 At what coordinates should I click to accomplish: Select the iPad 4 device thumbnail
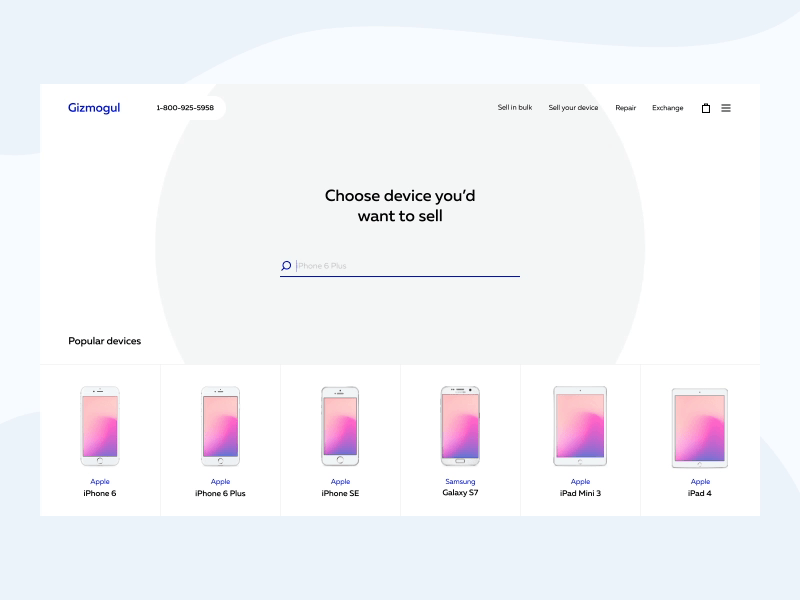pos(700,424)
